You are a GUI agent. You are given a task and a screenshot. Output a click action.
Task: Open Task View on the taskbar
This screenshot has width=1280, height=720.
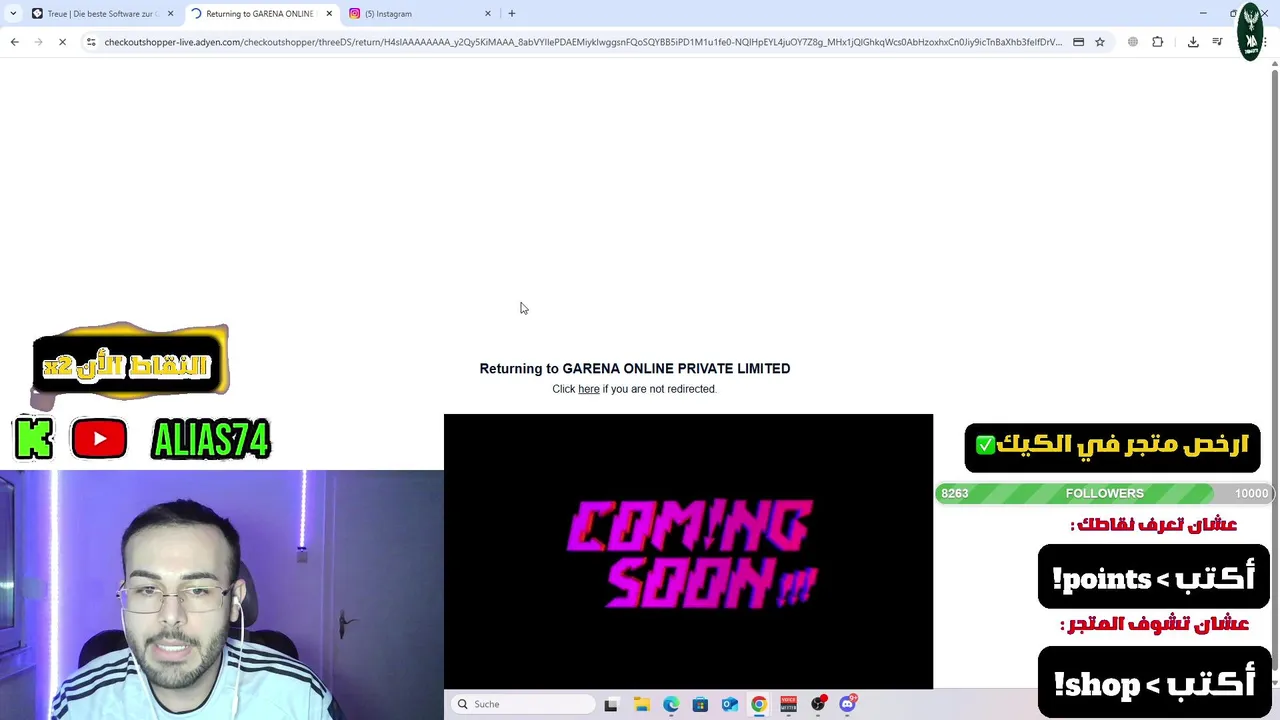(x=611, y=704)
